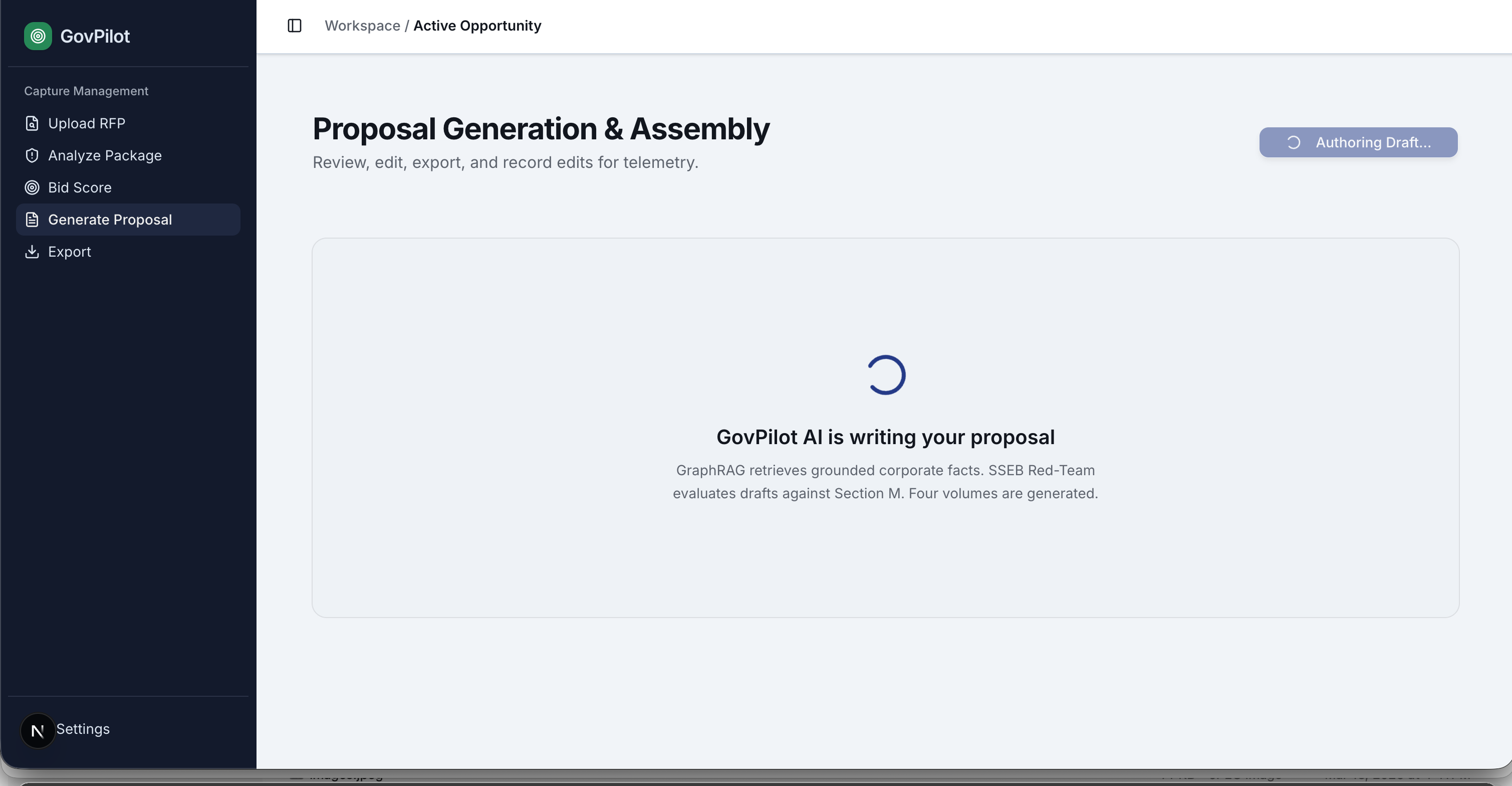Open Settings in the sidebar footer
The height and width of the screenshot is (786, 1512).
(x=83, y=729)
